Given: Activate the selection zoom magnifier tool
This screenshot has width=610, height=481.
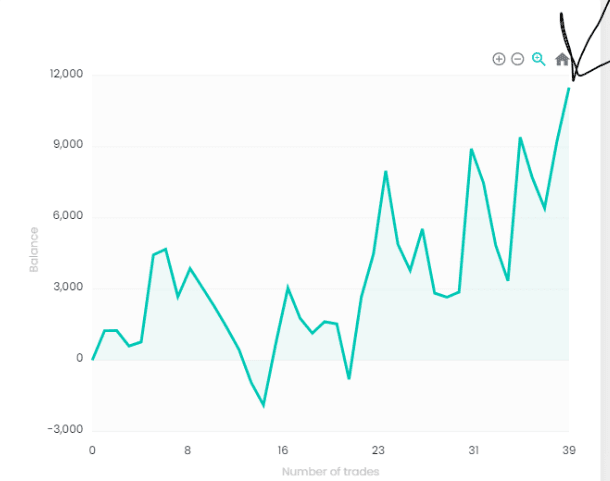Looking at the screenshot, I should [x=539, y=59].
